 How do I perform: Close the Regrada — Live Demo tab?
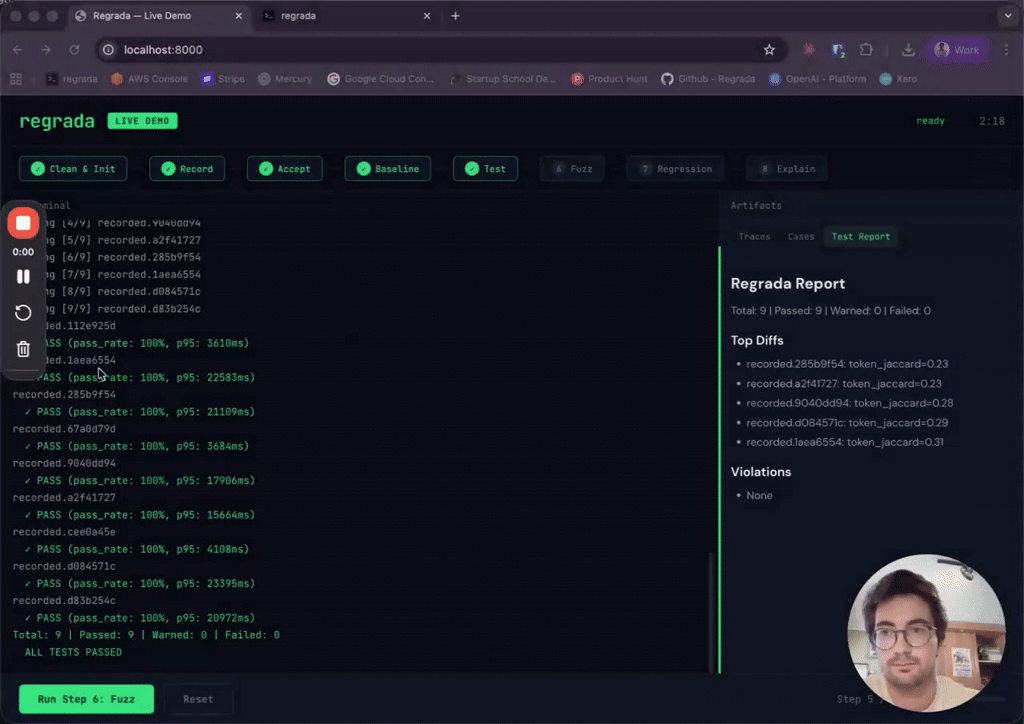pyautogui.click(x=238, y=16)
